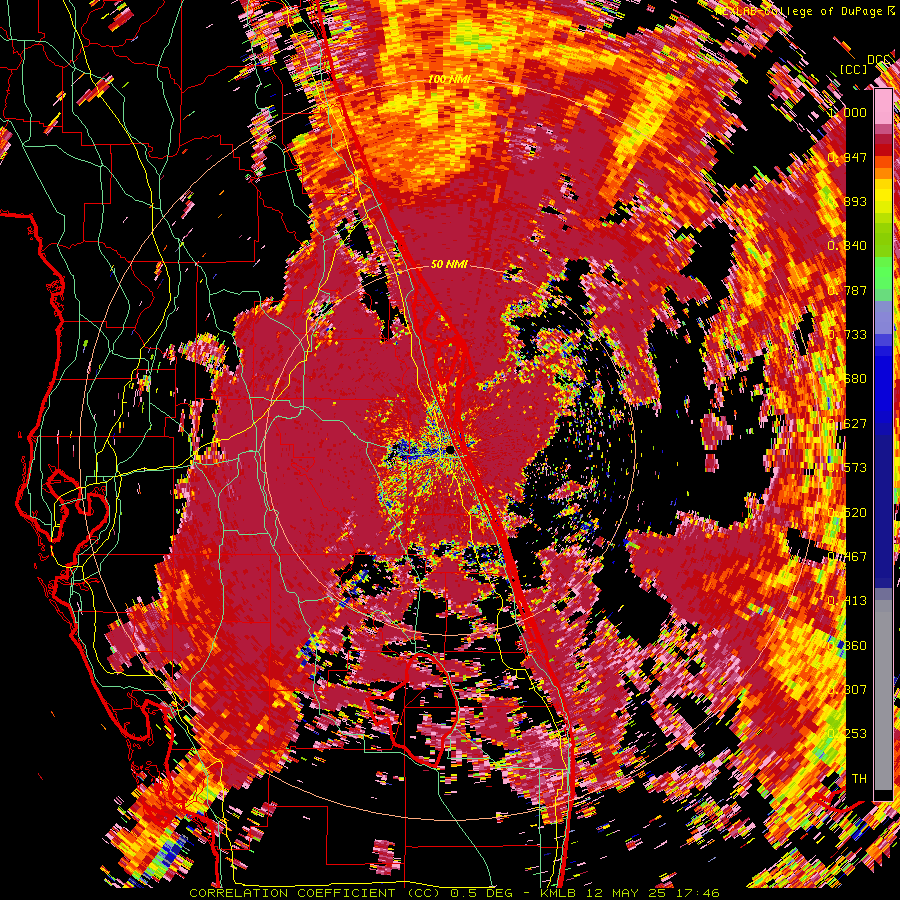Viewport: 900px width, 900px height.
Task: Select the 0.520 legend value
Action: [x=847, y=512]
